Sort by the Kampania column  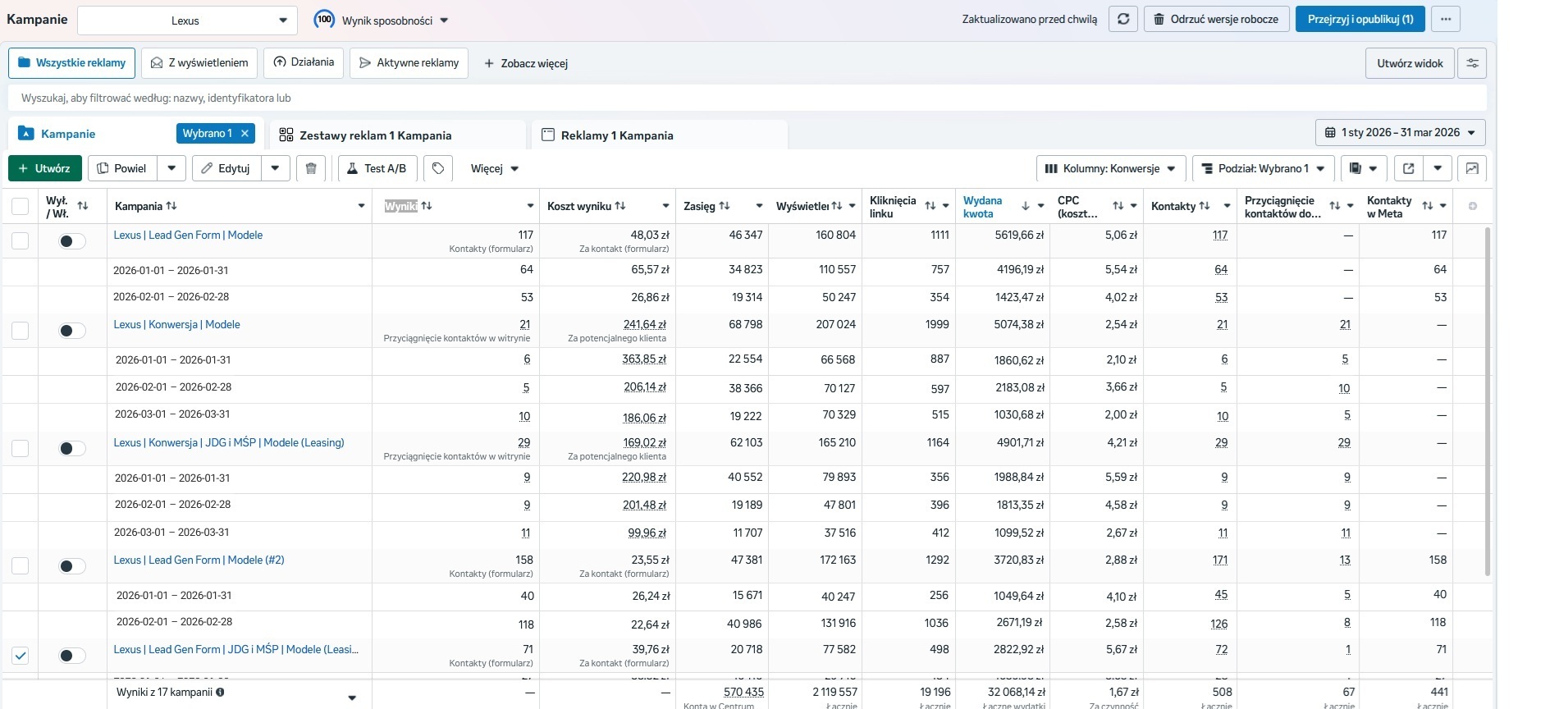point(171,206)
